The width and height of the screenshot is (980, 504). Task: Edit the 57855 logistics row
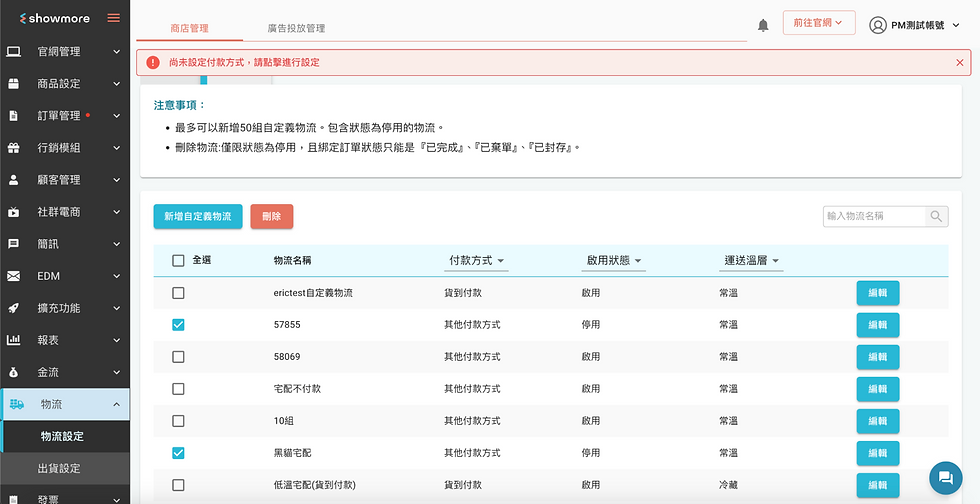(878, 325)
